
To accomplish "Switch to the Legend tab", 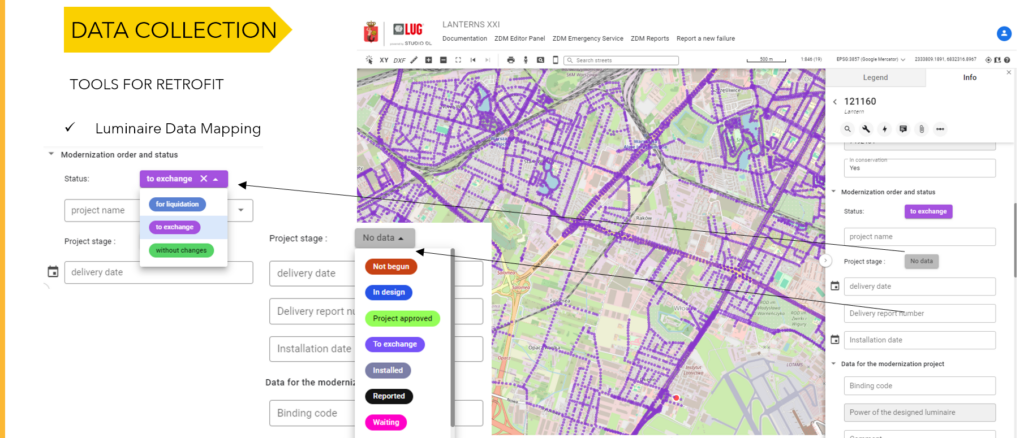I will pyautogui.click(x=875, y=78).
